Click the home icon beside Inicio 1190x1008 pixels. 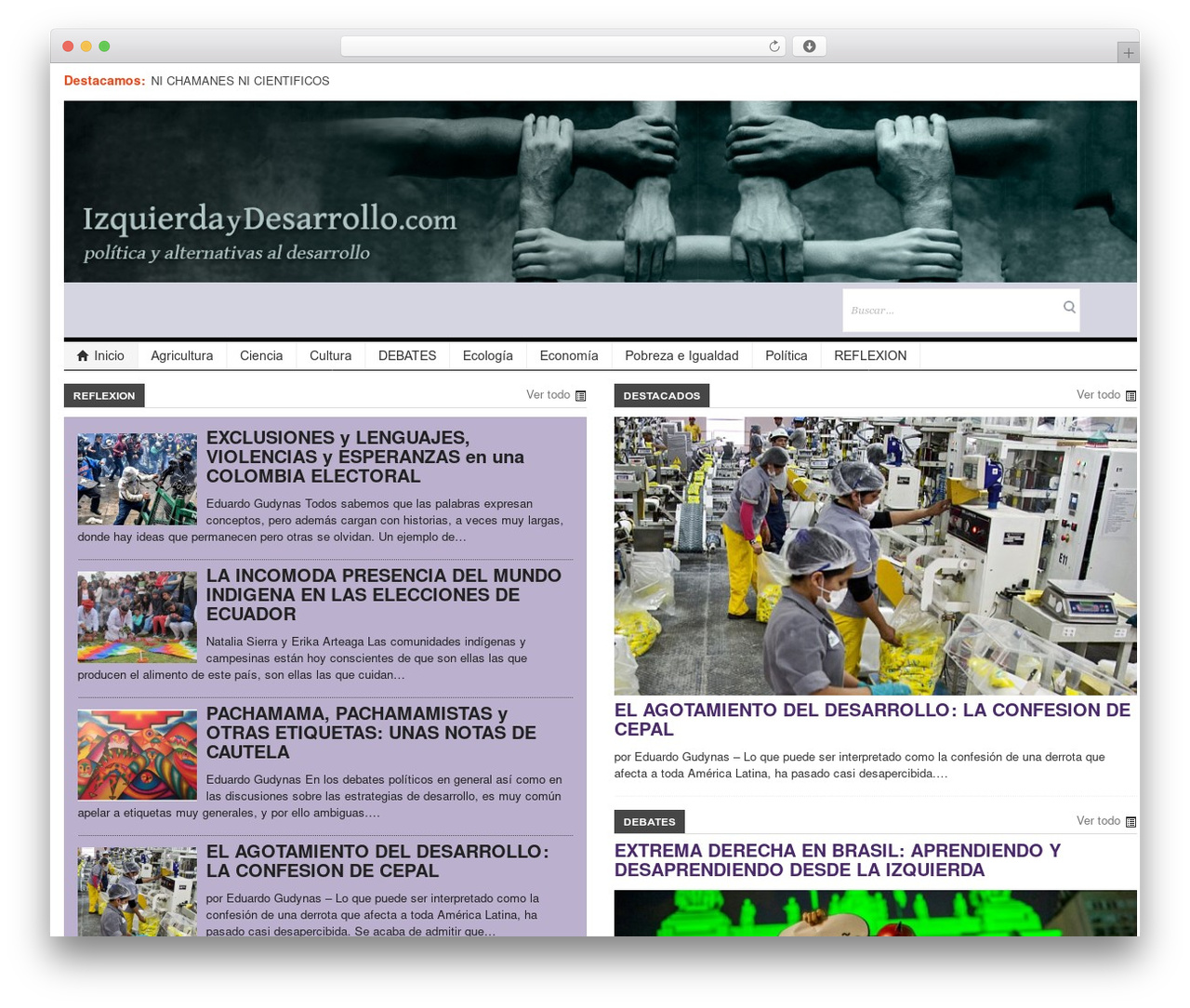83,355
